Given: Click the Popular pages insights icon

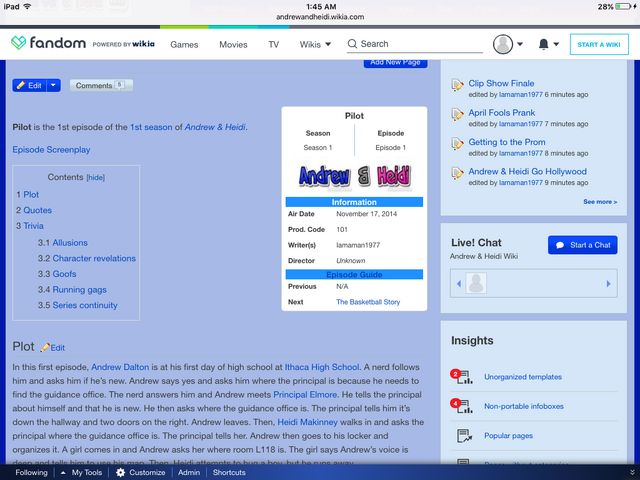Looking at the screenshot, I should [464, 436].
